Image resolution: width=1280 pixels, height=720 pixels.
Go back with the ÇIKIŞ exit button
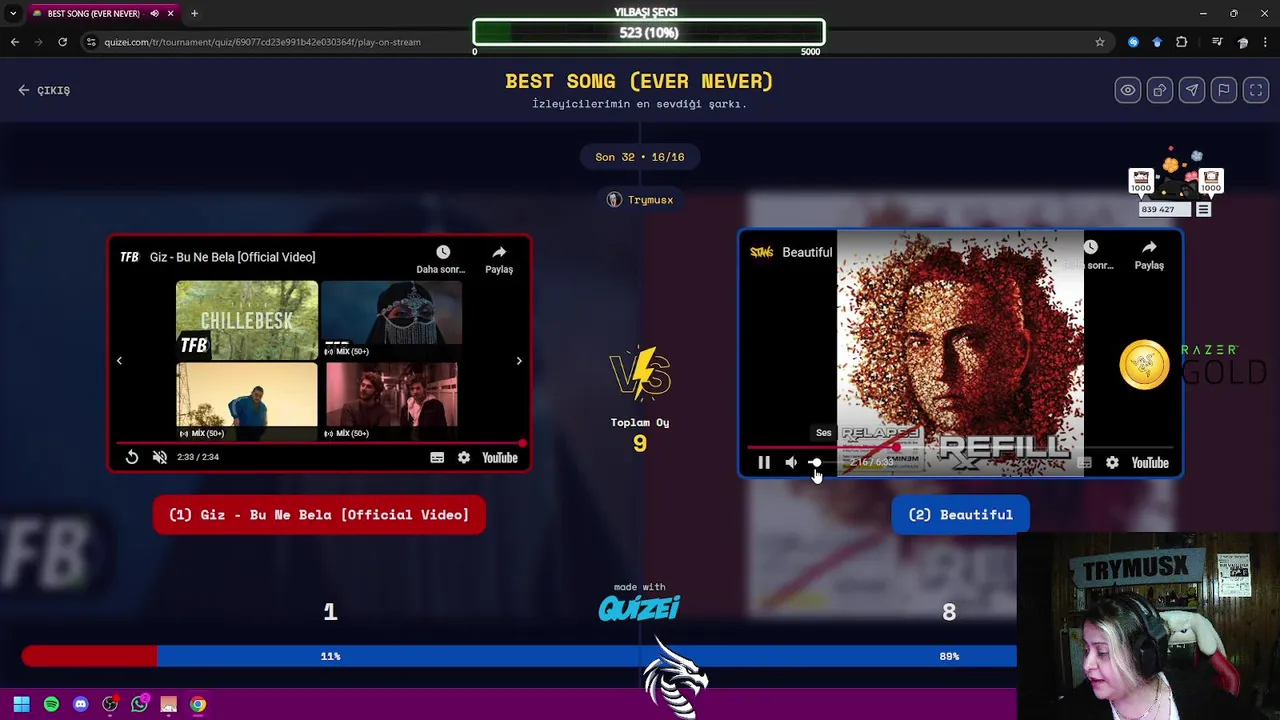click(44, 90)
